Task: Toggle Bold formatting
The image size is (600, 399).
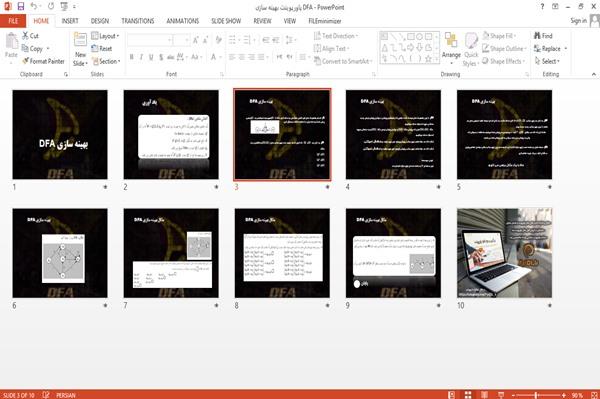Action: click(132, 57)
